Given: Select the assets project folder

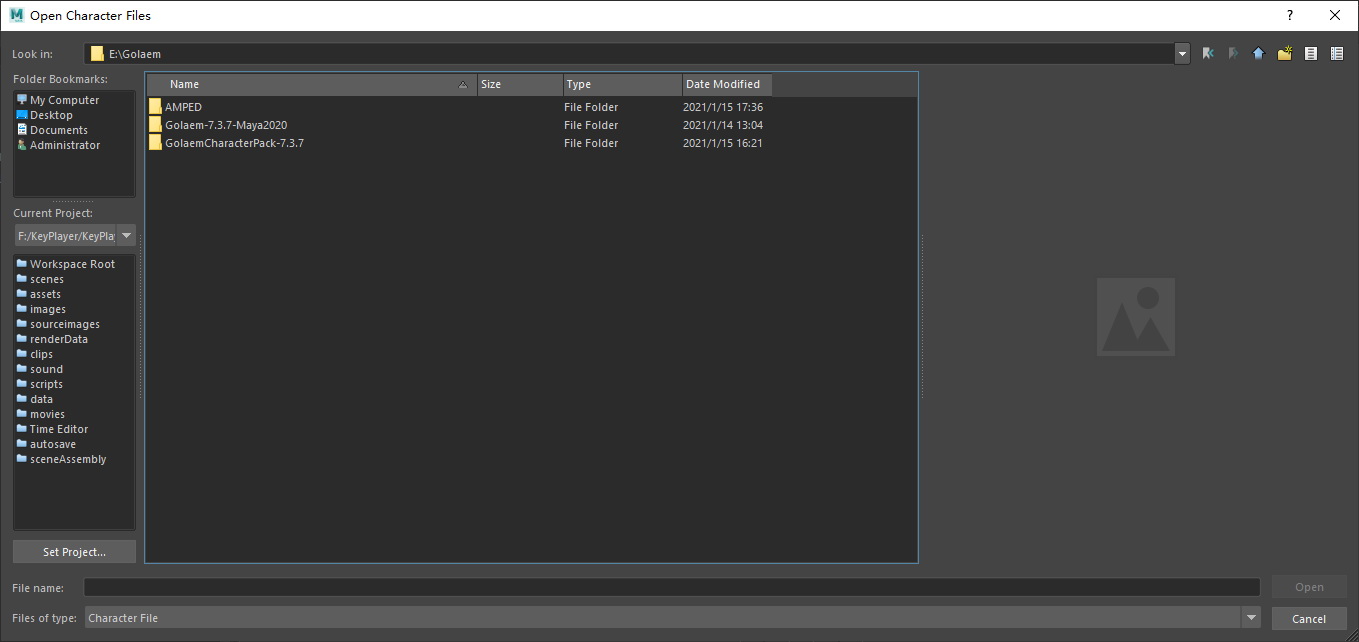Looking at the screenshot, I should coord(45,294).
